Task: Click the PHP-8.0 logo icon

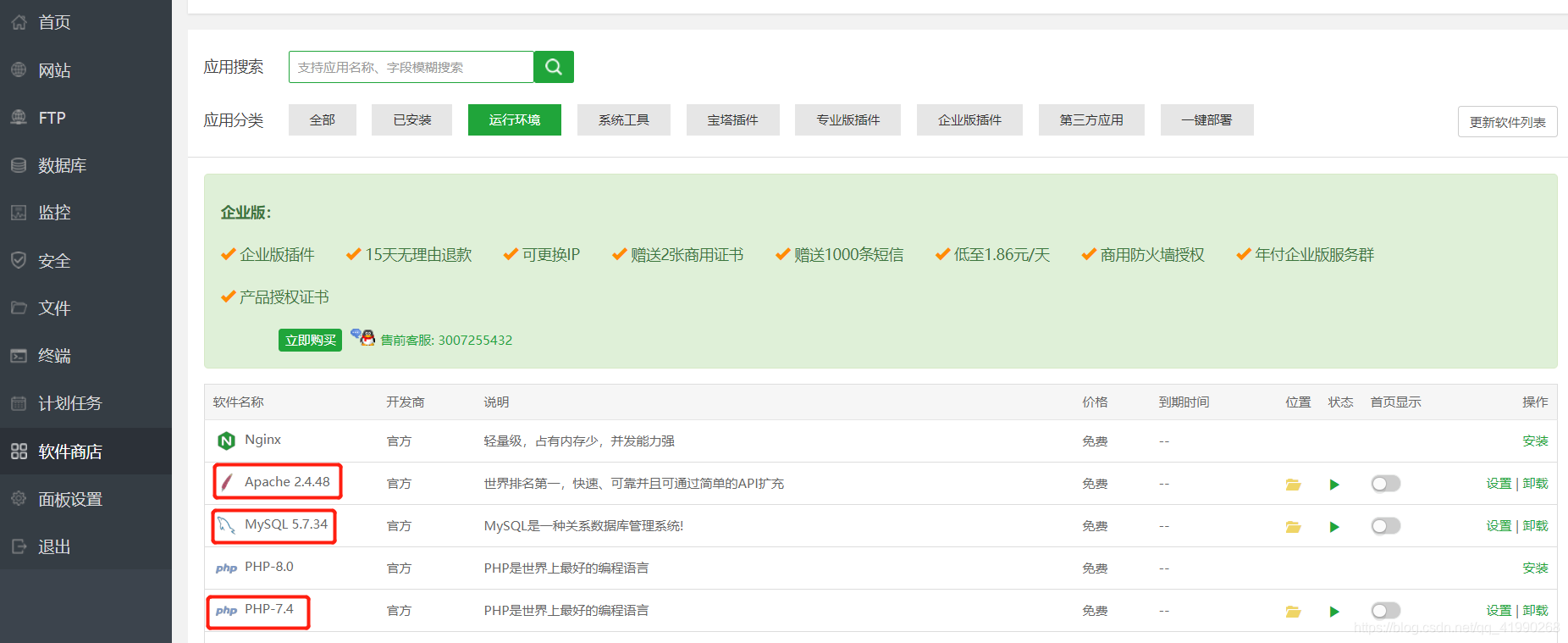Action: tap(226, 568)
